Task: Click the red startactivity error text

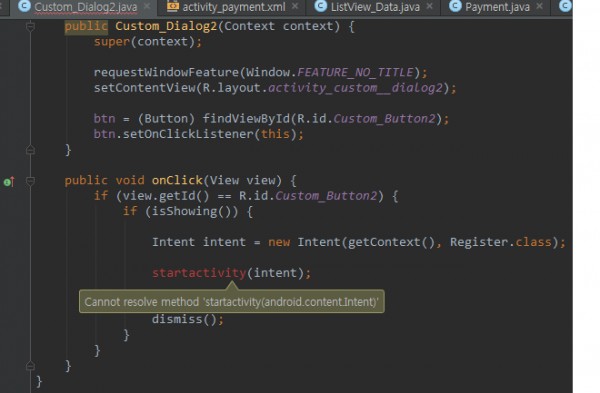Action: pyautogui.click(x=199, y=273)
